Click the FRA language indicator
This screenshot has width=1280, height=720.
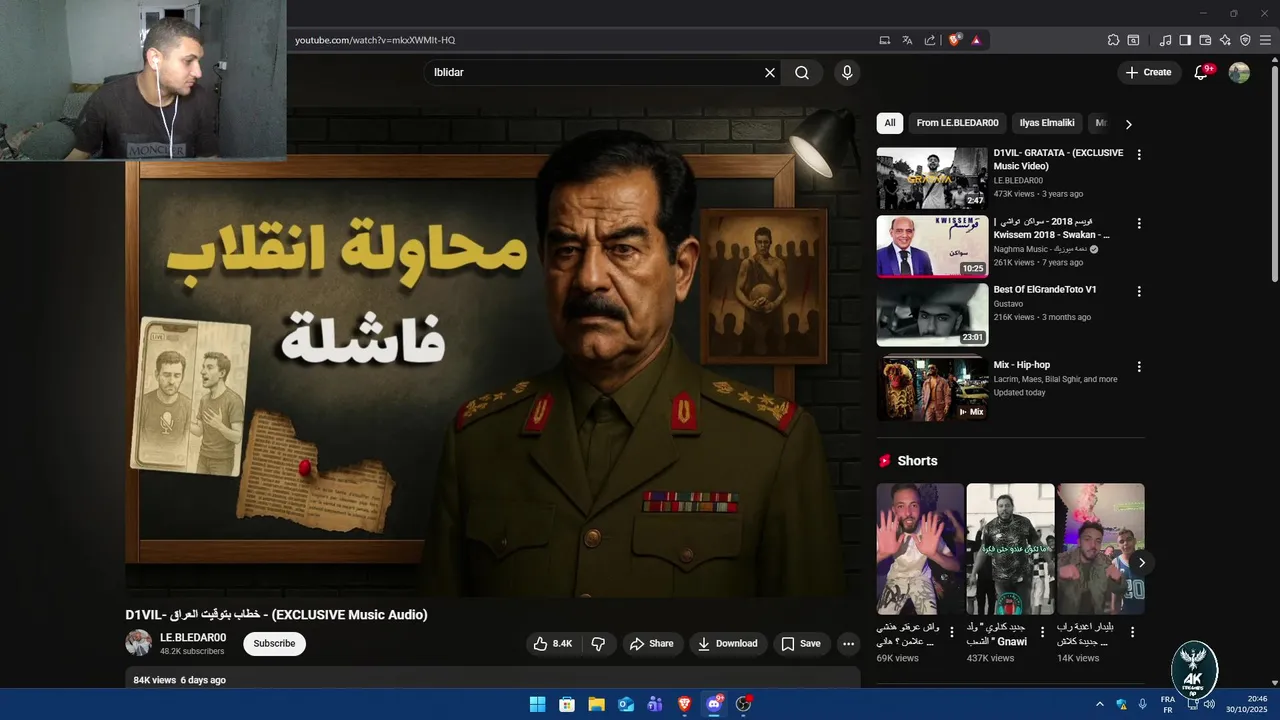point(1168,704)
